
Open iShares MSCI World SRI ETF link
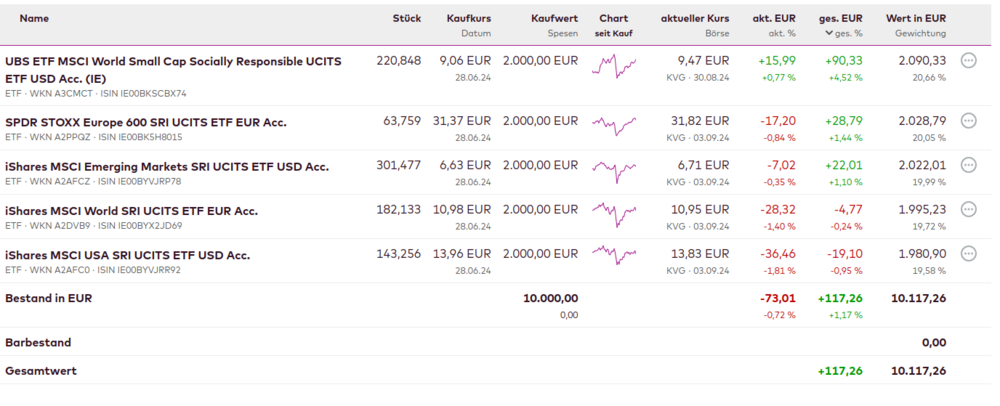pyautogui.click(x=131, y=210)
